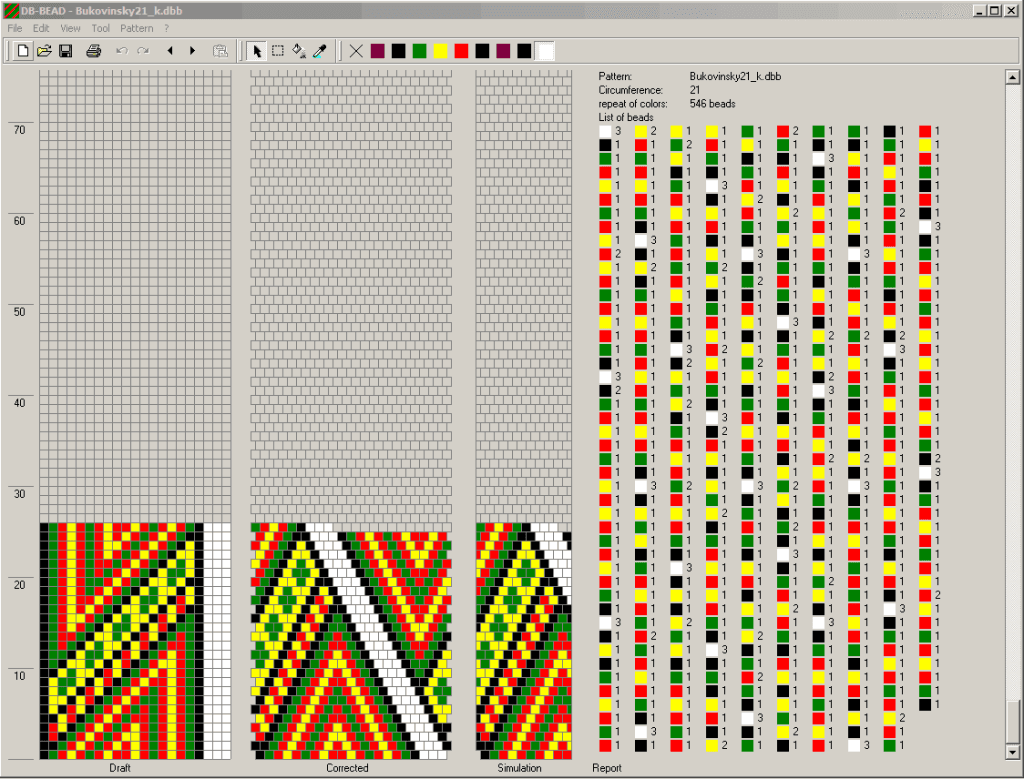
Task: Open the Pattern menu
Action: click(136, 28)
